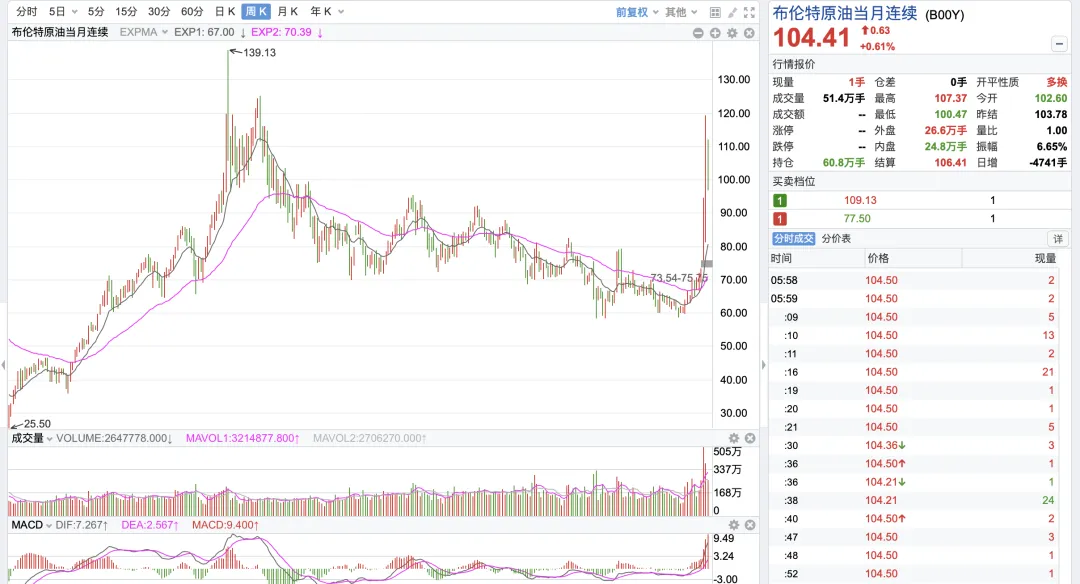Select the 分时成交 tick trades tab
Viewport: 1080px width, 584px height.
(793, 238)
